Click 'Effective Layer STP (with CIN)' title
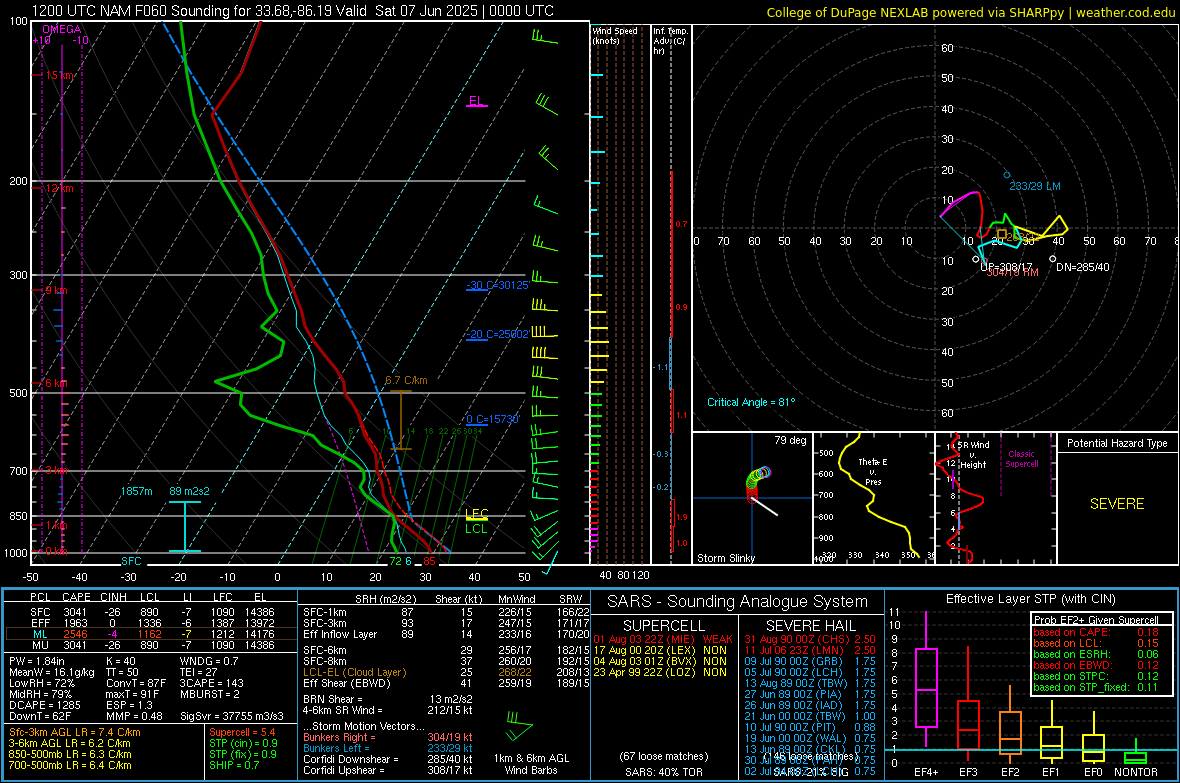Screen dimensions: 1180x783 pyautogui.click(x=1030, y=599)
